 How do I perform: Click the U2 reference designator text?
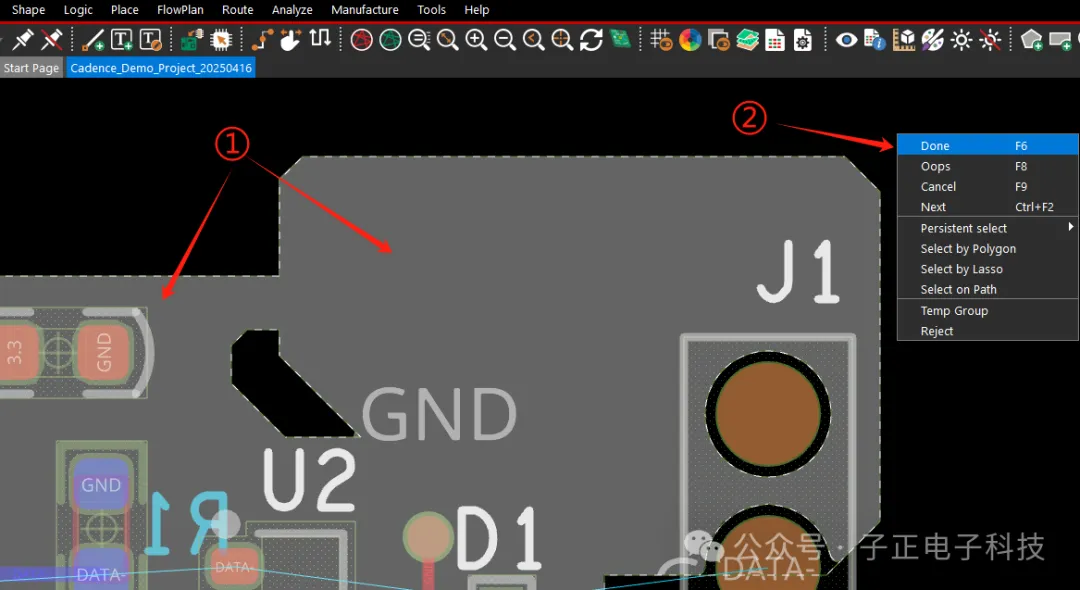pyautogui.click(x=310, y=480)
